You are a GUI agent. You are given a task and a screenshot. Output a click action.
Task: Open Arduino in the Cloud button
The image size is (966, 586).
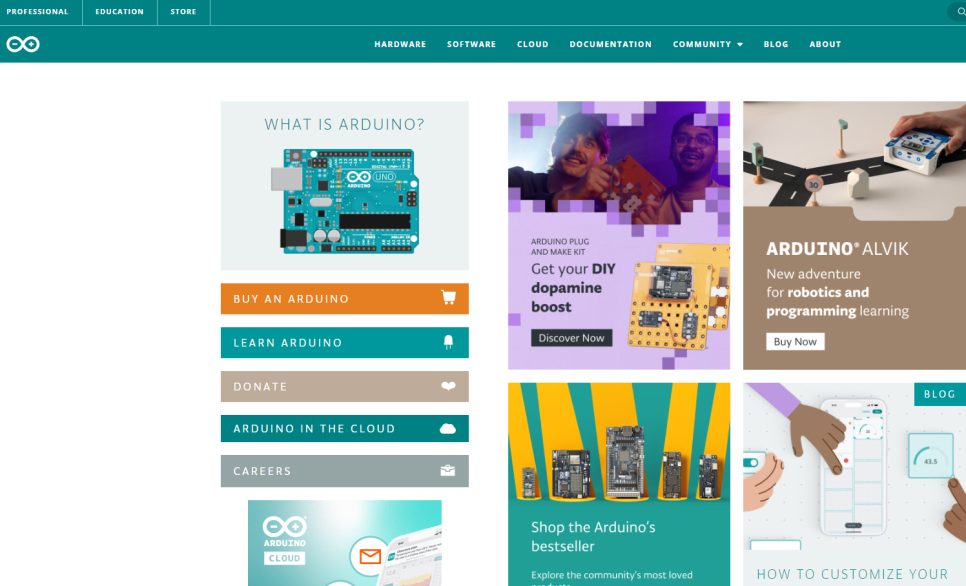[344, 428]
